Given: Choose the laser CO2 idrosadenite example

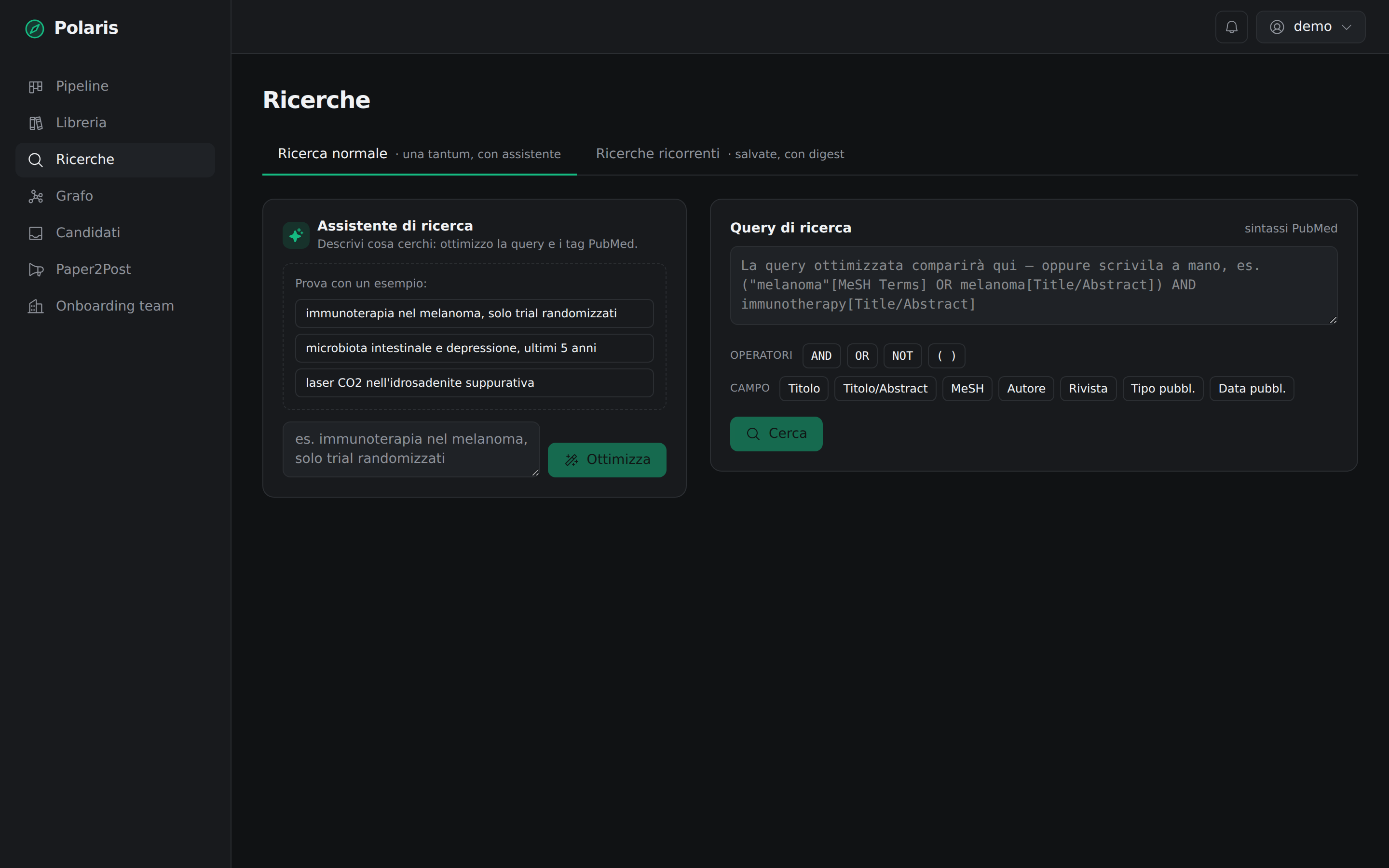Looking at the screenshot, I should coord(474,383).
